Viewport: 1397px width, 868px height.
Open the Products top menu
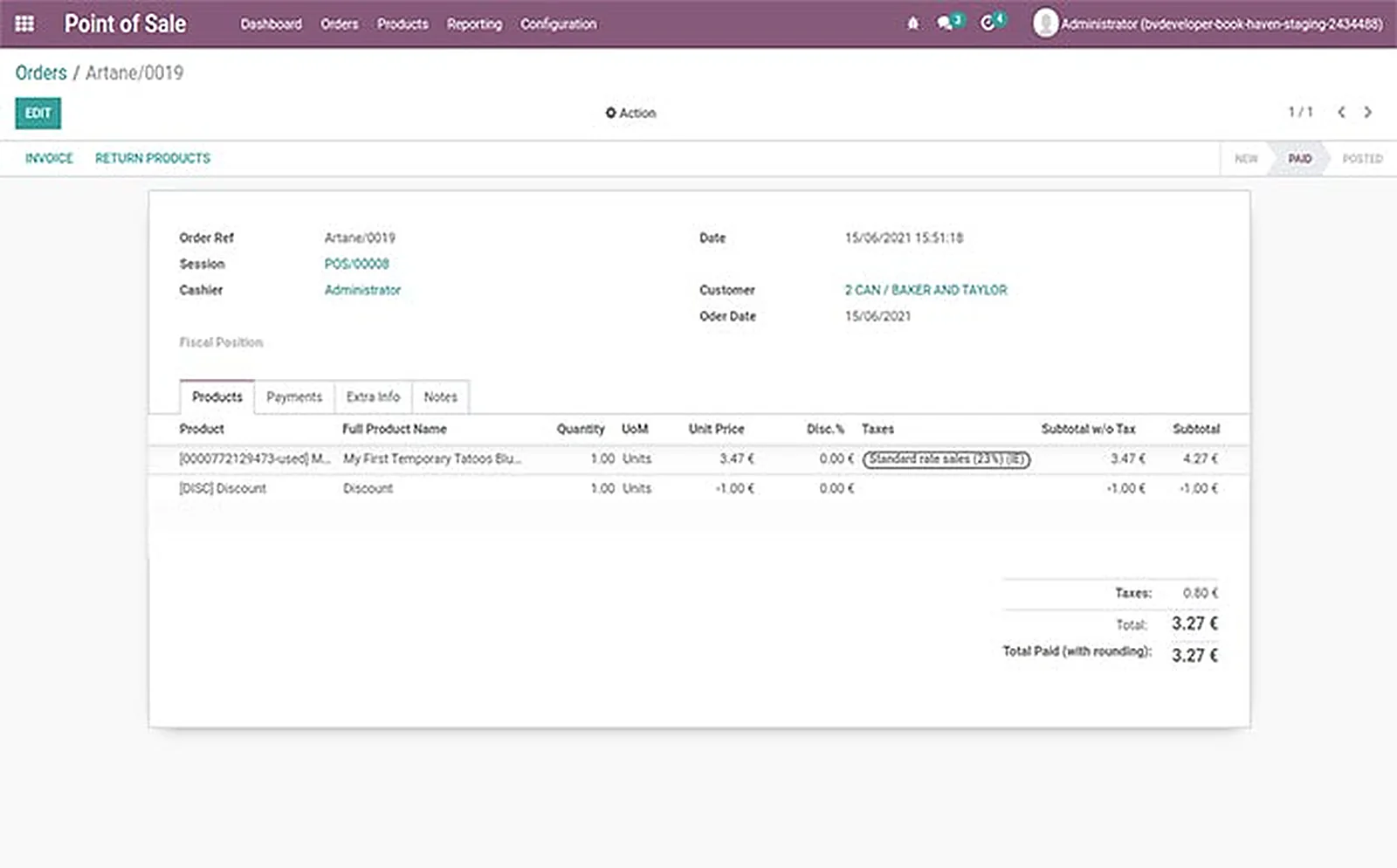point(403,24)
